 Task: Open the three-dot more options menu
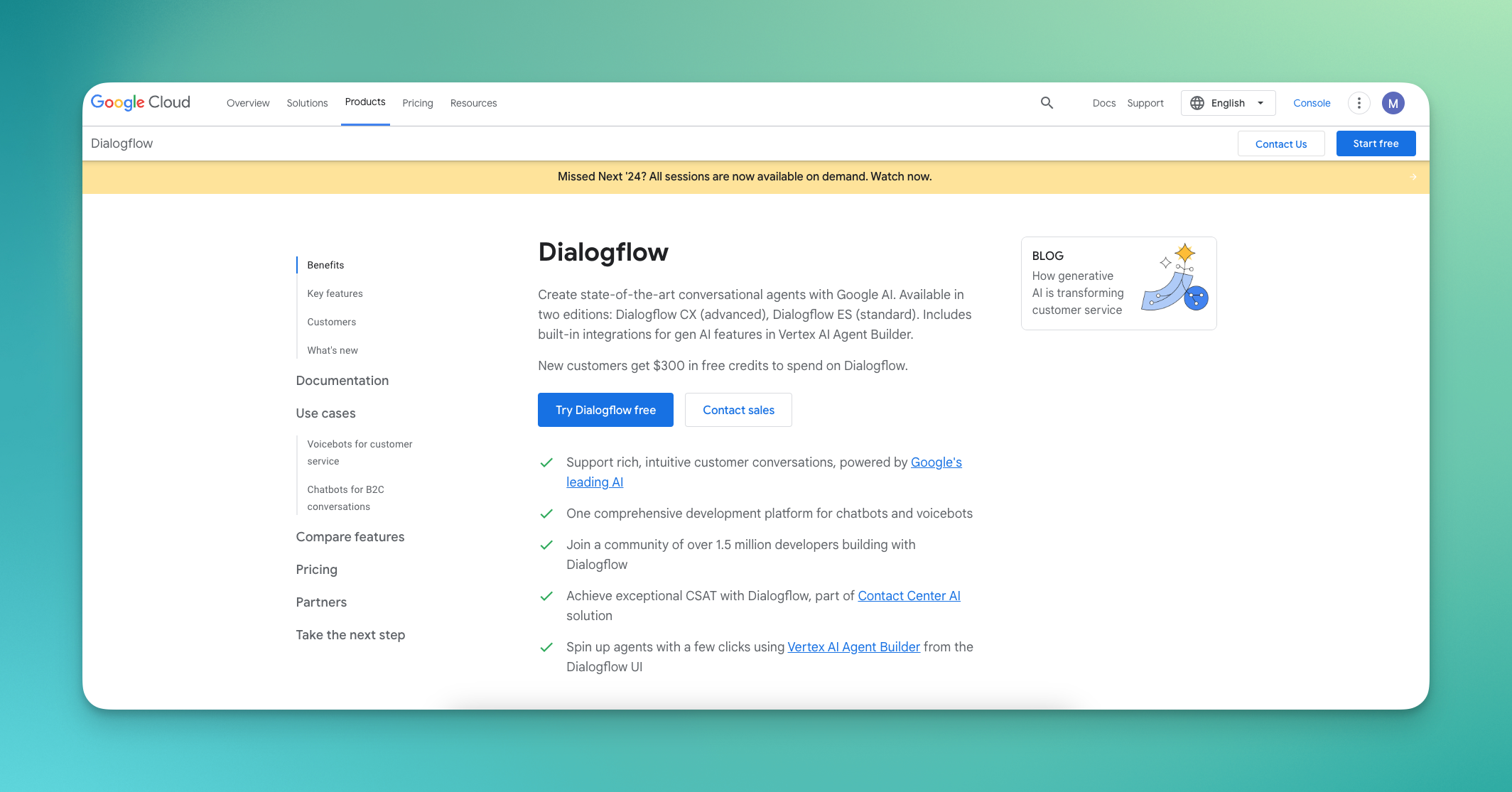(x=1359, y=103)
